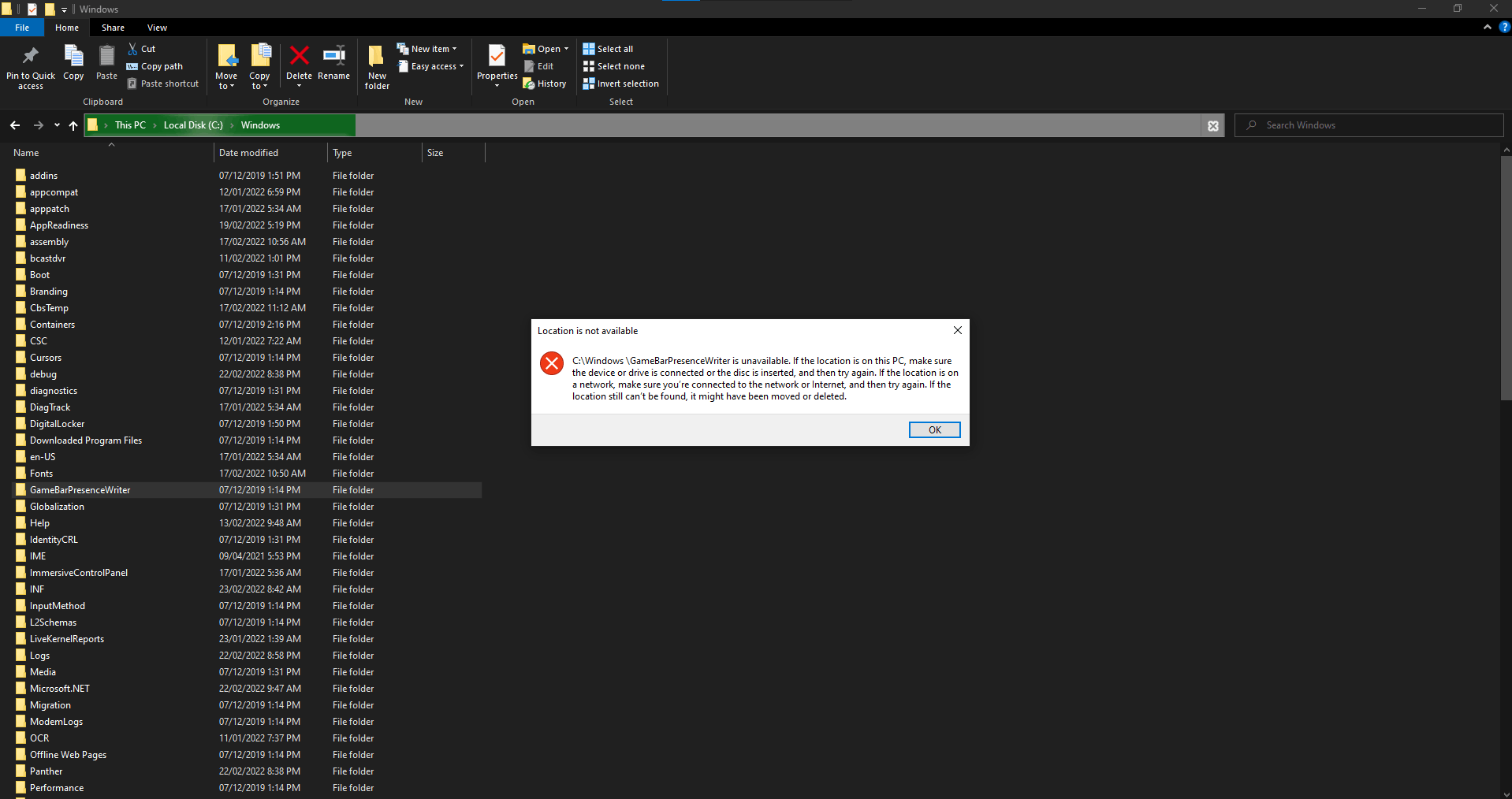Click the Properties dropdown arrow
1512x799 pixels.
click(497, 86)
